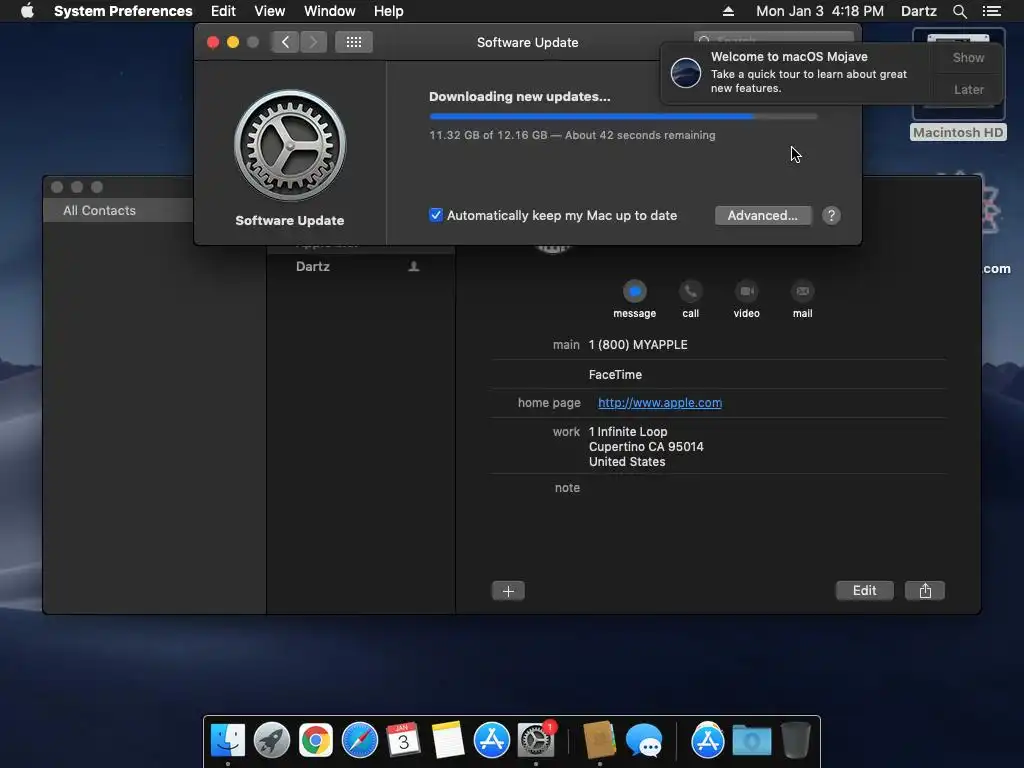Click the work address 1 Infinite Loop
The image size is (1024, 768).
[646, 447]
